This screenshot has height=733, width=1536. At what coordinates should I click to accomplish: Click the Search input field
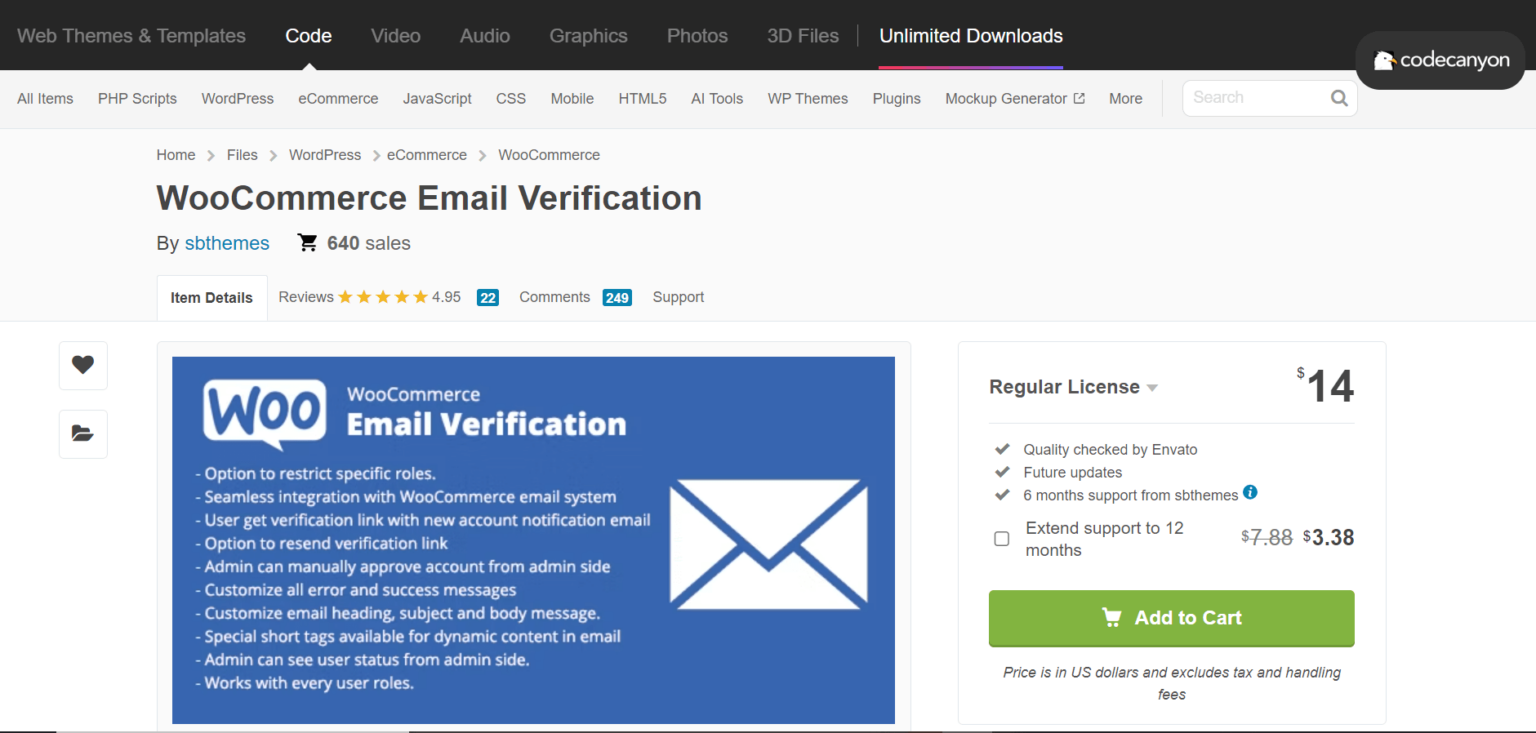pyautogui.click(x=1255, y=98)
